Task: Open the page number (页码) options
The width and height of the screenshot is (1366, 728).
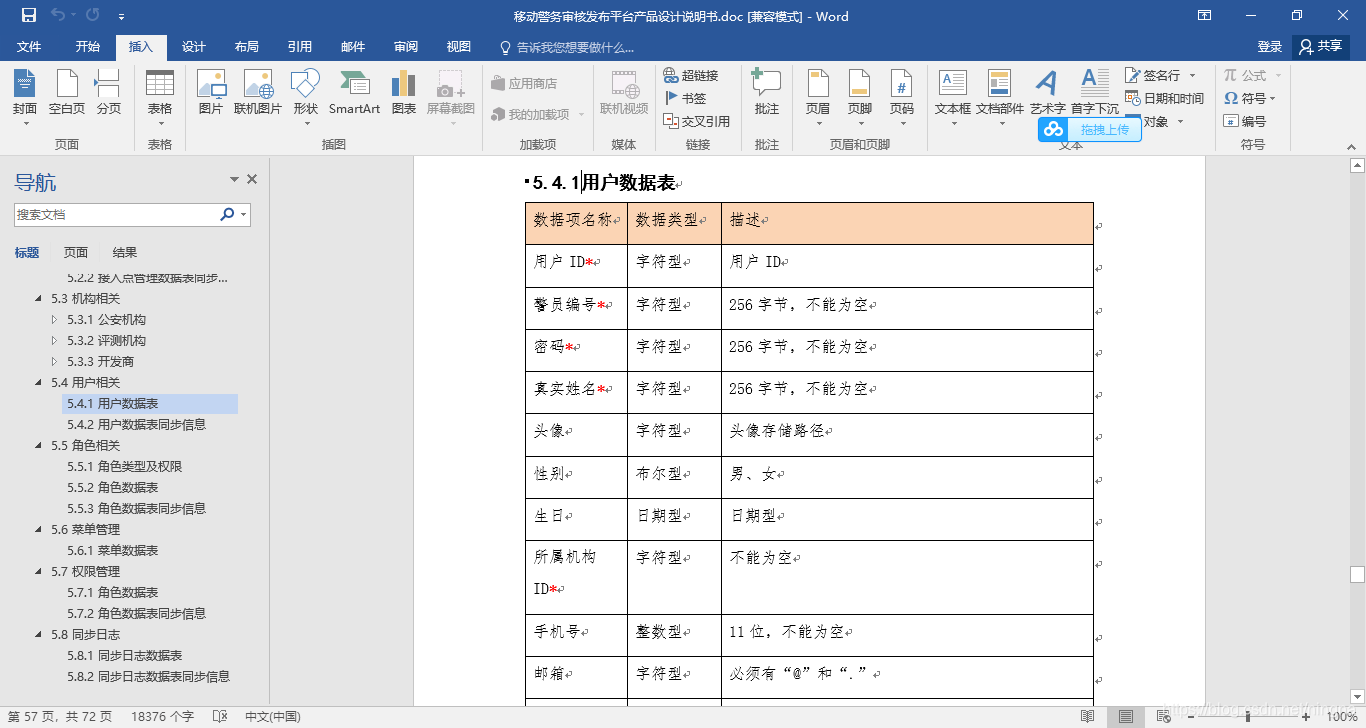Action: click(x=902, y=98)
